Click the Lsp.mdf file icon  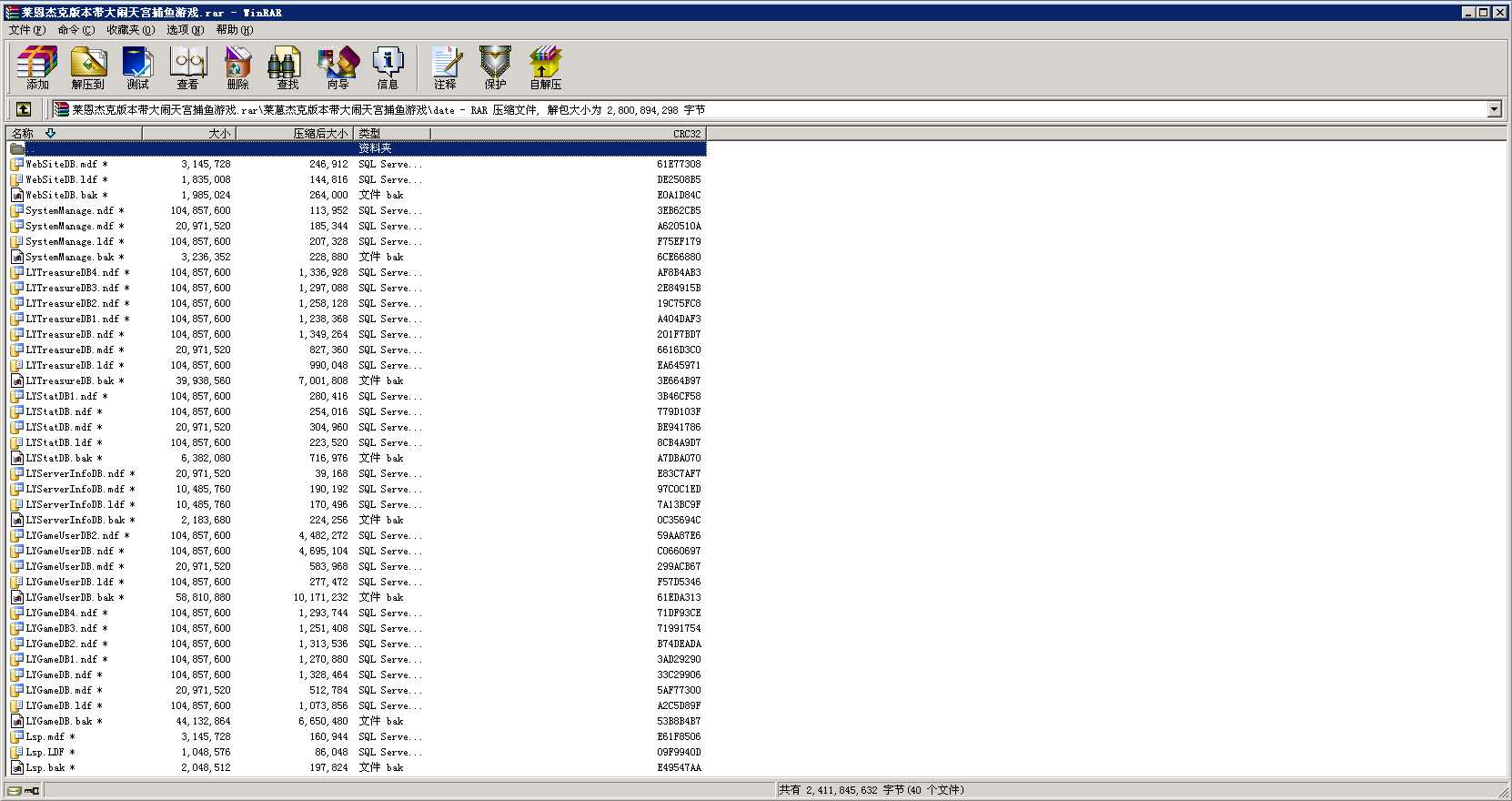click(17, 736)
